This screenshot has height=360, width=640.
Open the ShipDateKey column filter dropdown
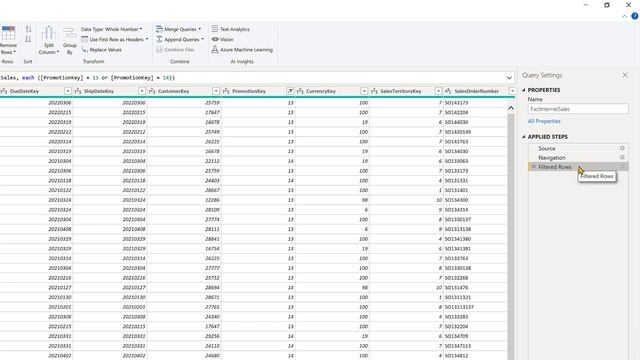click(x=142, y=91)
